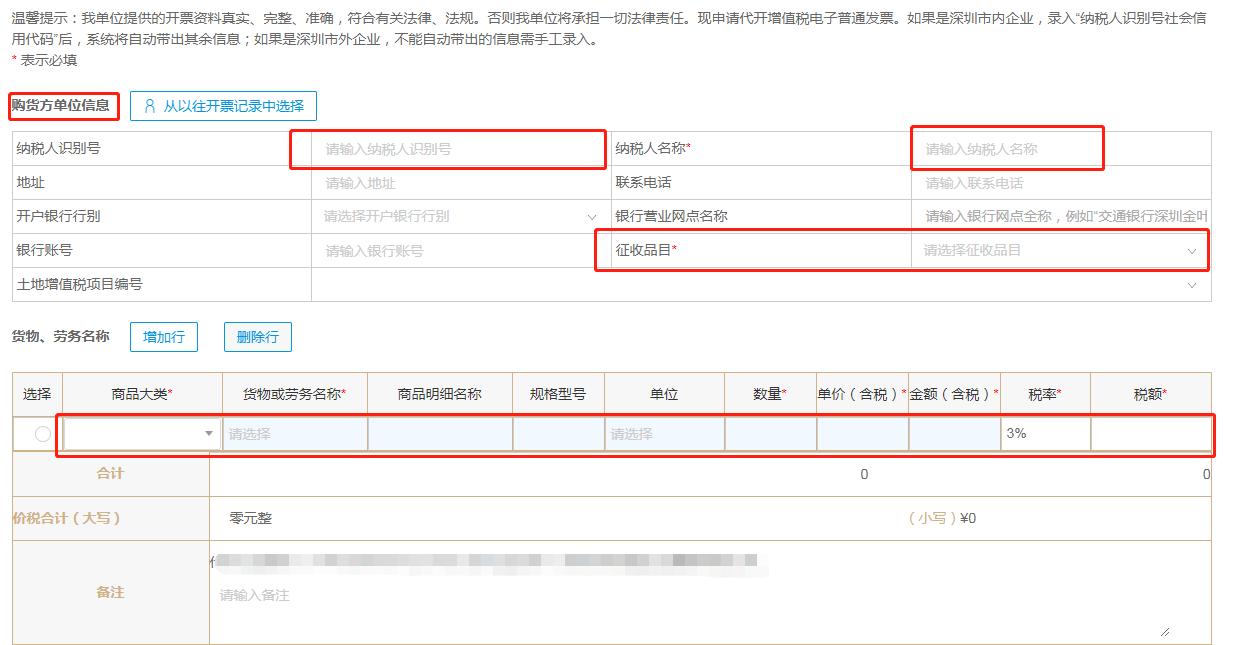Open the 征收品目 dropdown

1055,251
